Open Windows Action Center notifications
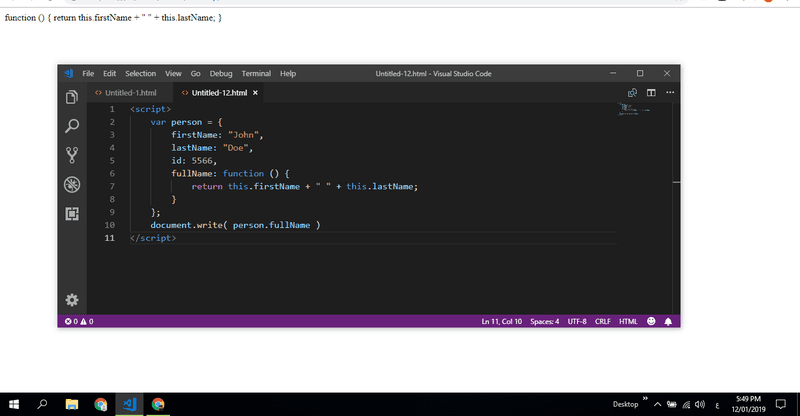 pos(781,404)
